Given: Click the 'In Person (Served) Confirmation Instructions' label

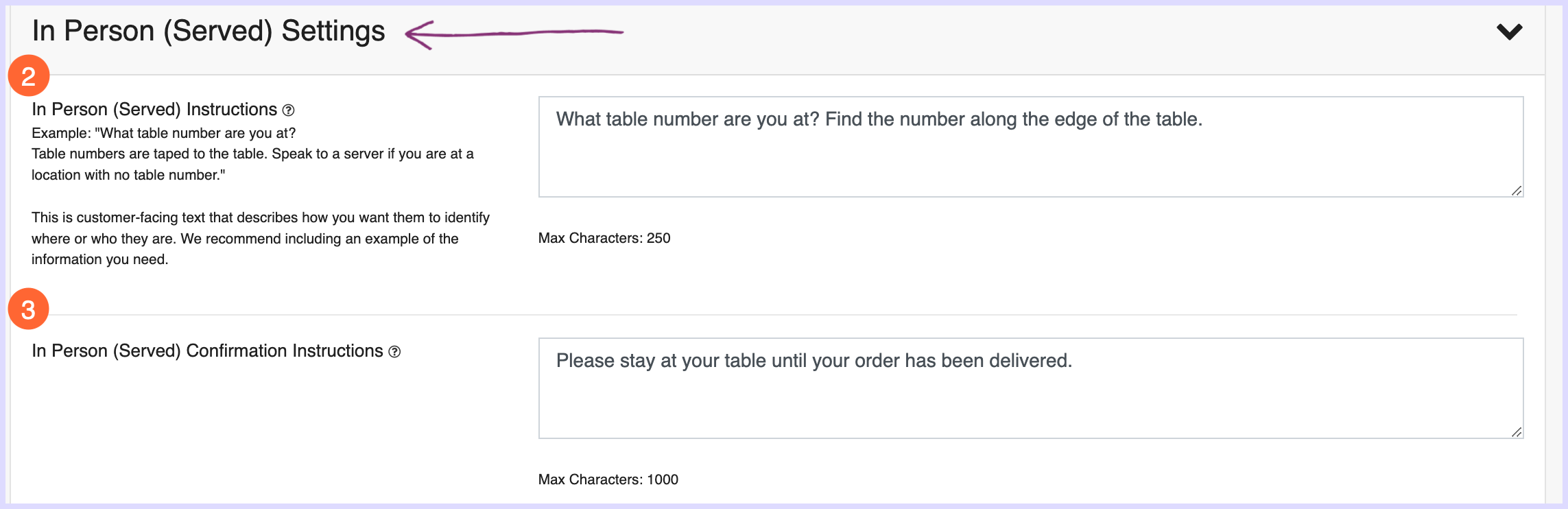Looking at the screenshot, I should [x=207, y=351].
